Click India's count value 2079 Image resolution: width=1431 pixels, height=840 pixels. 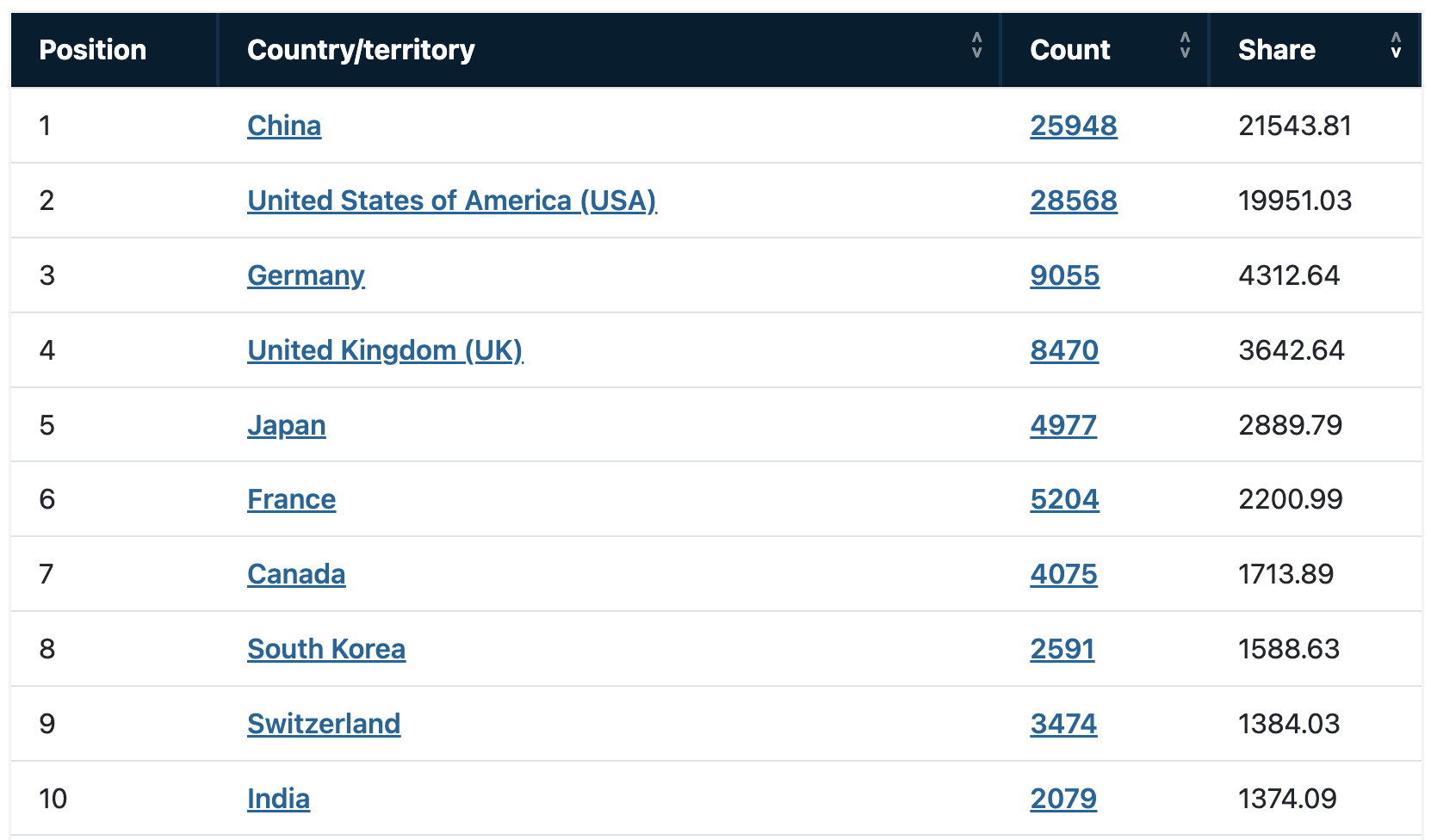pos(1063,799)
